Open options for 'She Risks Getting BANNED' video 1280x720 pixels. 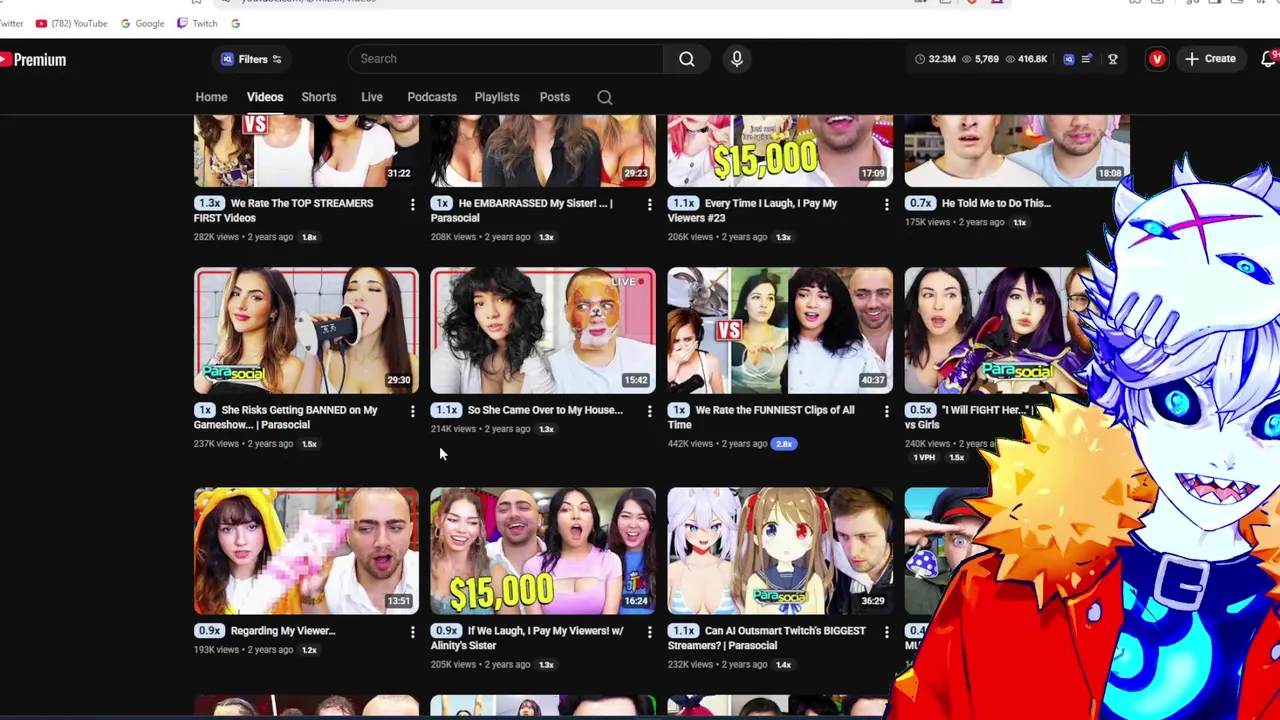[x=412, y=411]
